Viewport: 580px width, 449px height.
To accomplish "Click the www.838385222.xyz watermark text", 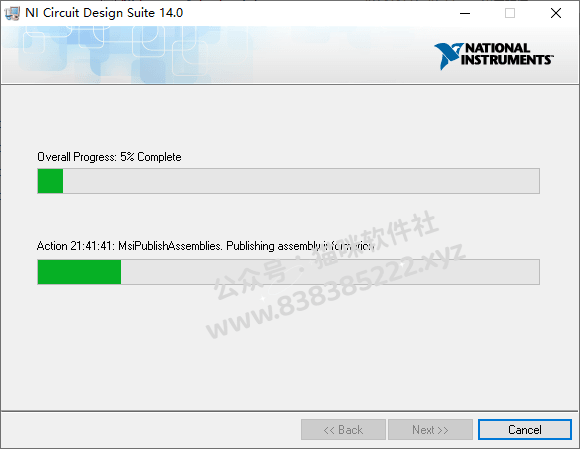I will pos(335,292).
